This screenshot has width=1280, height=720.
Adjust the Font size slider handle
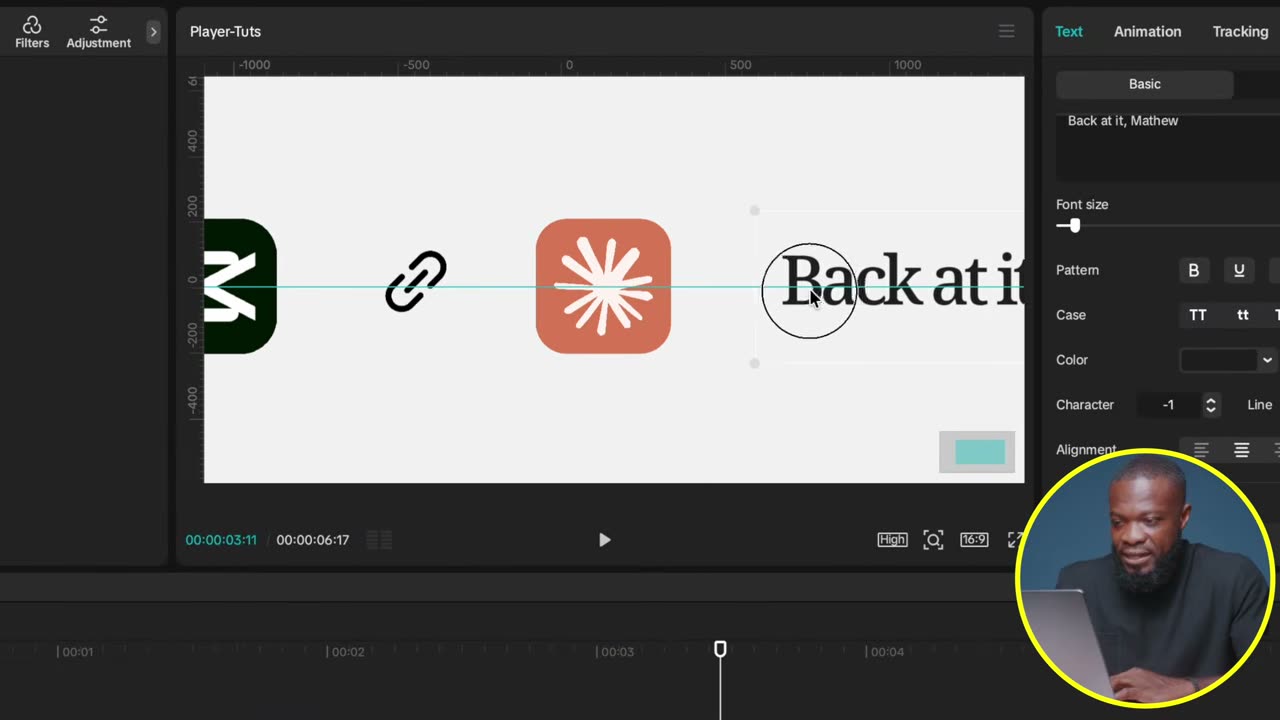click(1074, 226)
